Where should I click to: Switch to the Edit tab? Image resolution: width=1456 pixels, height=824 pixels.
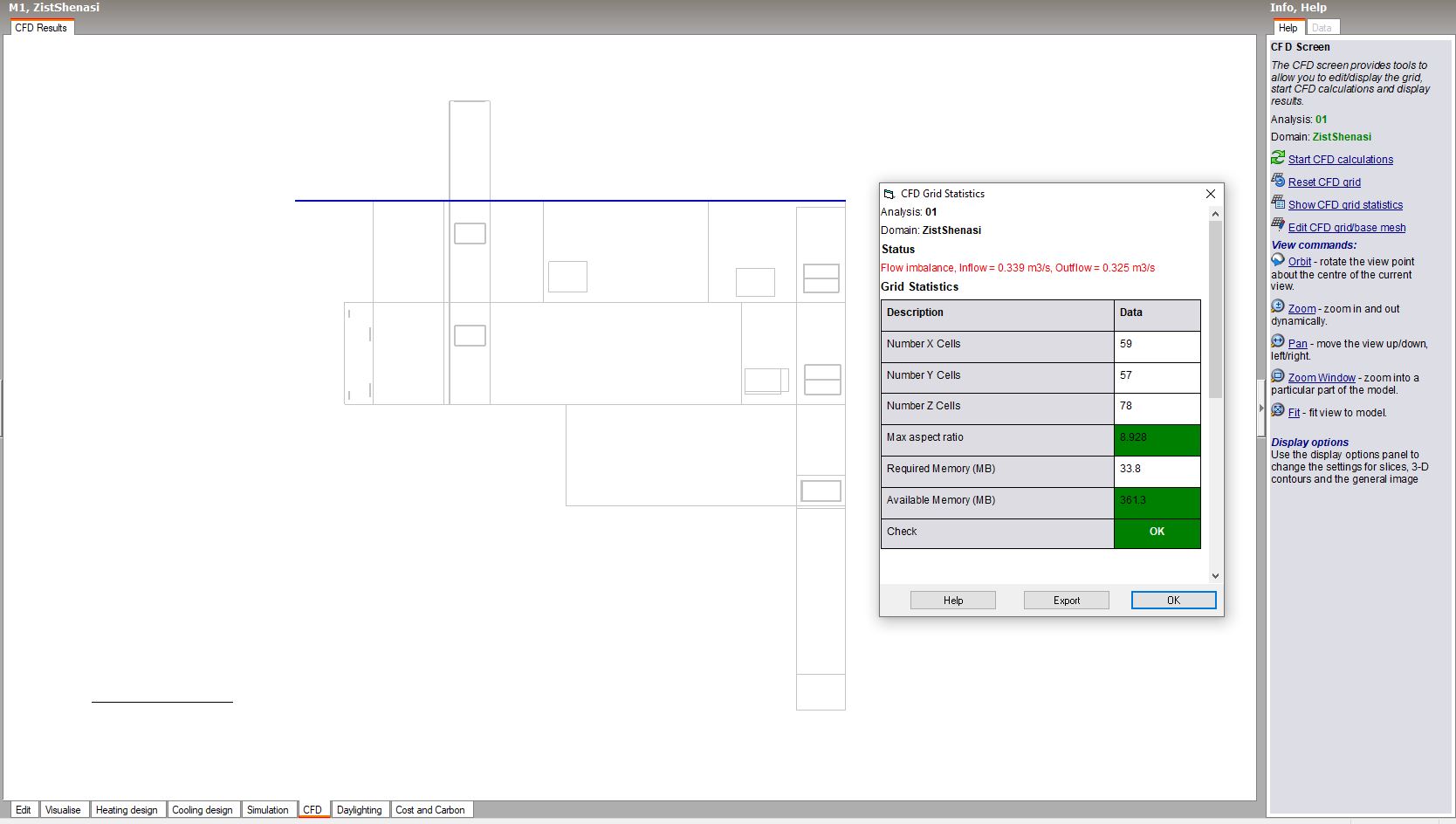click(x=24, y=810)
